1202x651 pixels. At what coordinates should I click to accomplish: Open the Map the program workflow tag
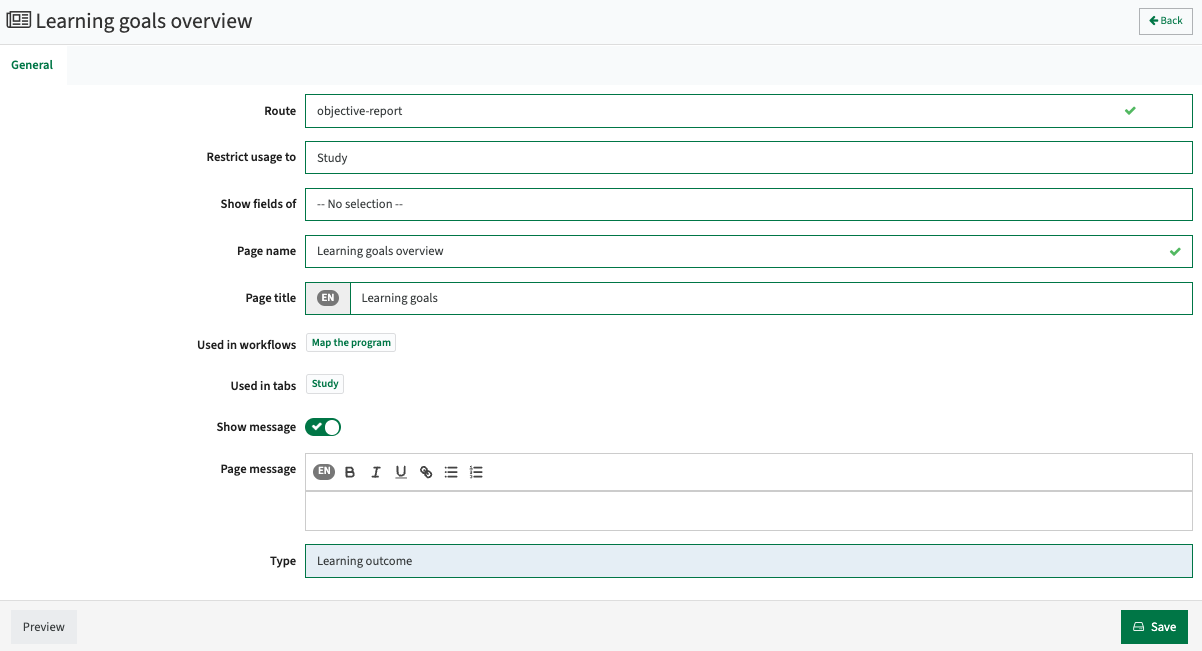[351, 343]
